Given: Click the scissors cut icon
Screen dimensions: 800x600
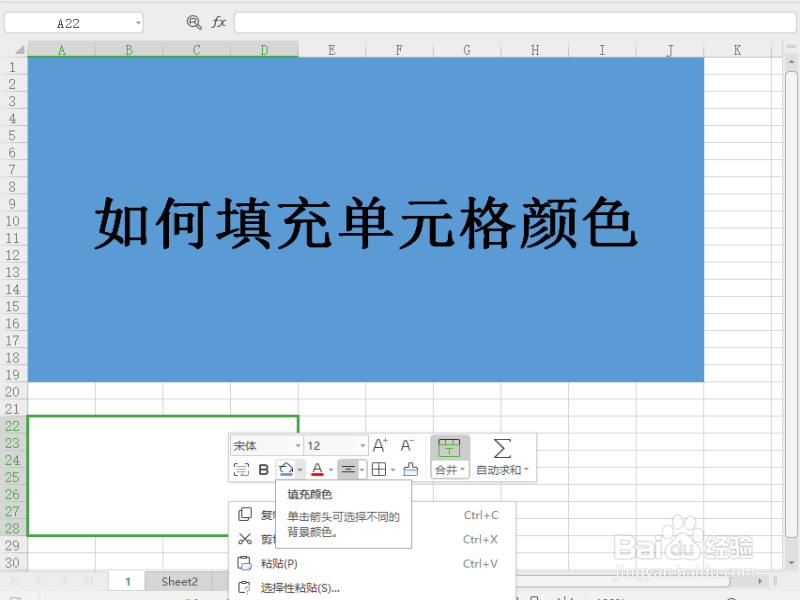Looking at the screenshot, I should click(x=245, y=539).
